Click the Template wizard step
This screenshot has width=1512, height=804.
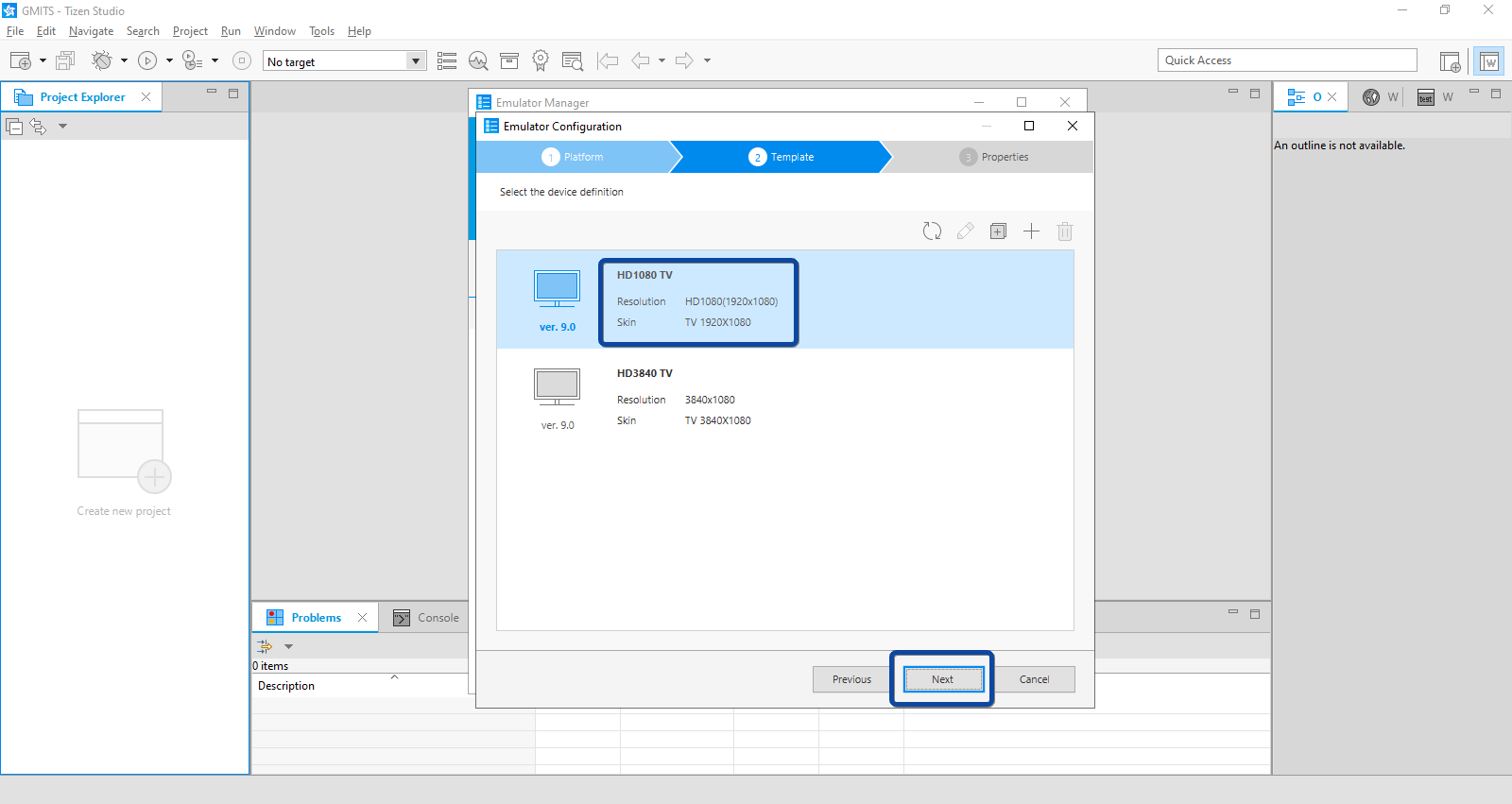[782, 157]
